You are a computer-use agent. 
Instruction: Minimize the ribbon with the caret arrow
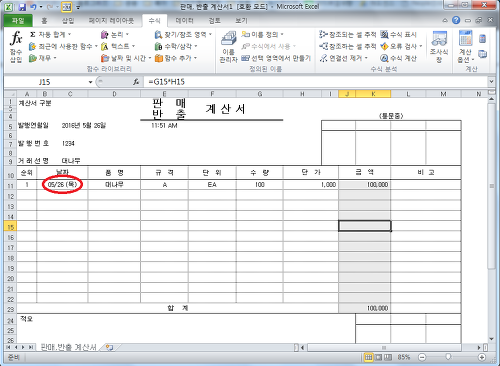(445, 21)
